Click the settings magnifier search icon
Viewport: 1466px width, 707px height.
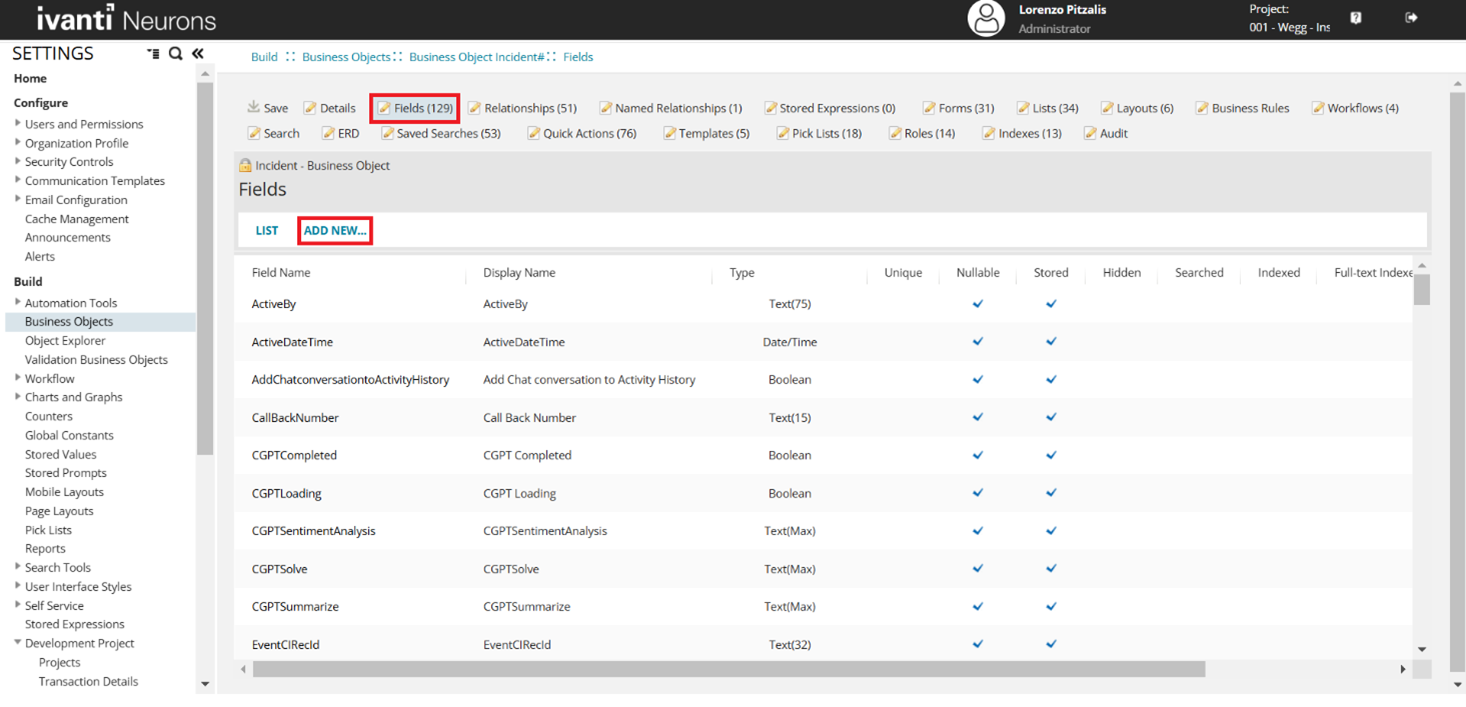point(175,53)
